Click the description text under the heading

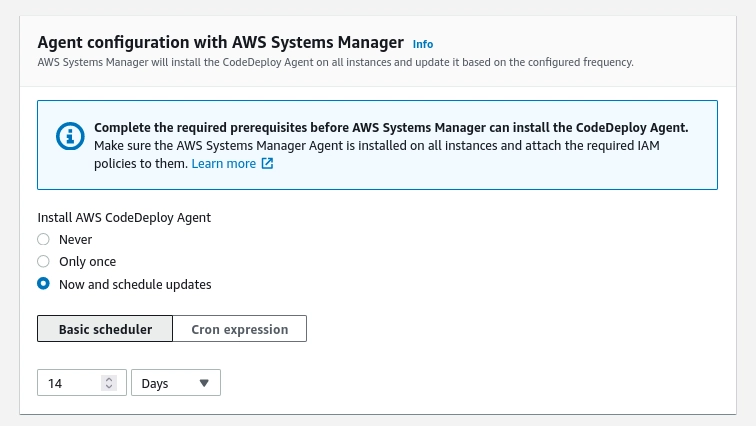pyautogui.click(x=335, y=62)
